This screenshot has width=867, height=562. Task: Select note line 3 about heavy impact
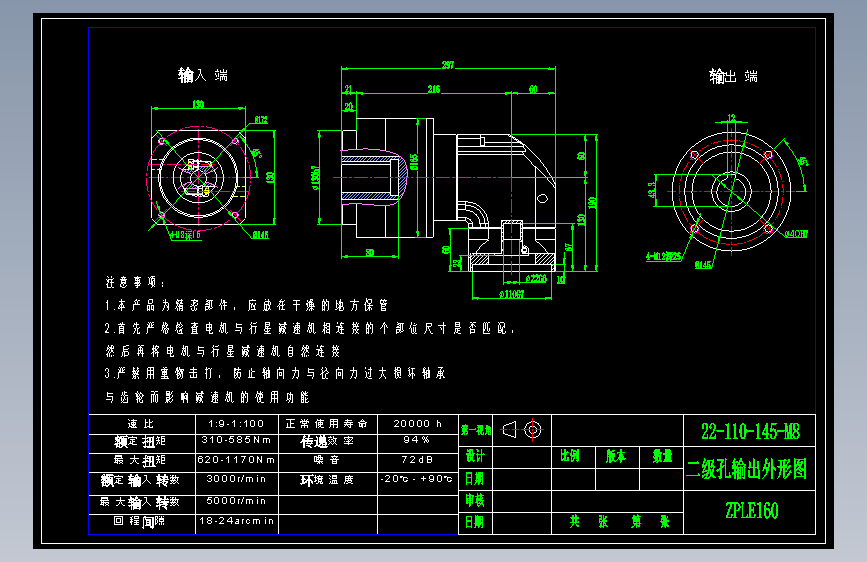pos(275,373)
